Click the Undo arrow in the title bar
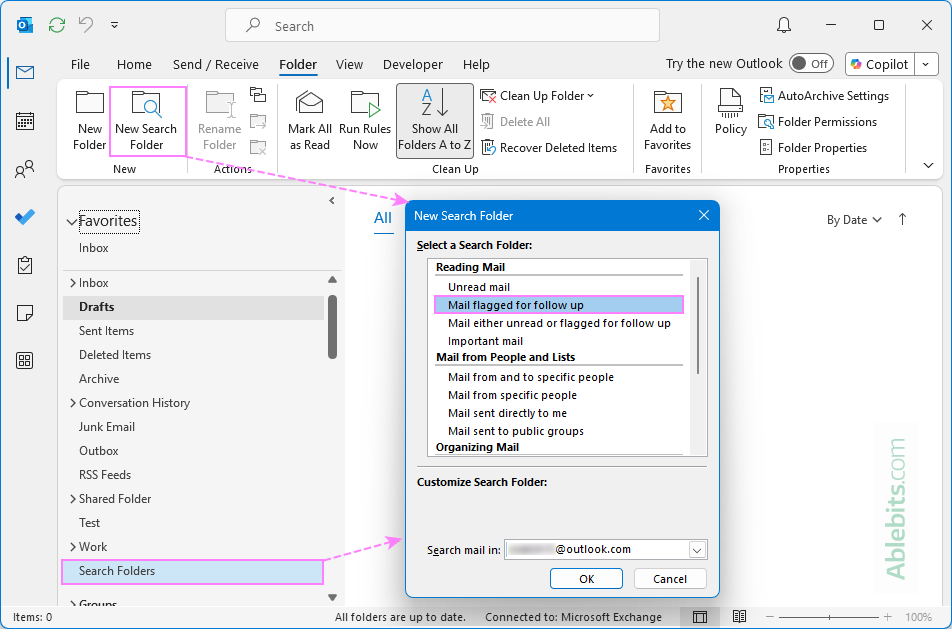Viewport: 952px width, 629px height. tap(86, 25)
